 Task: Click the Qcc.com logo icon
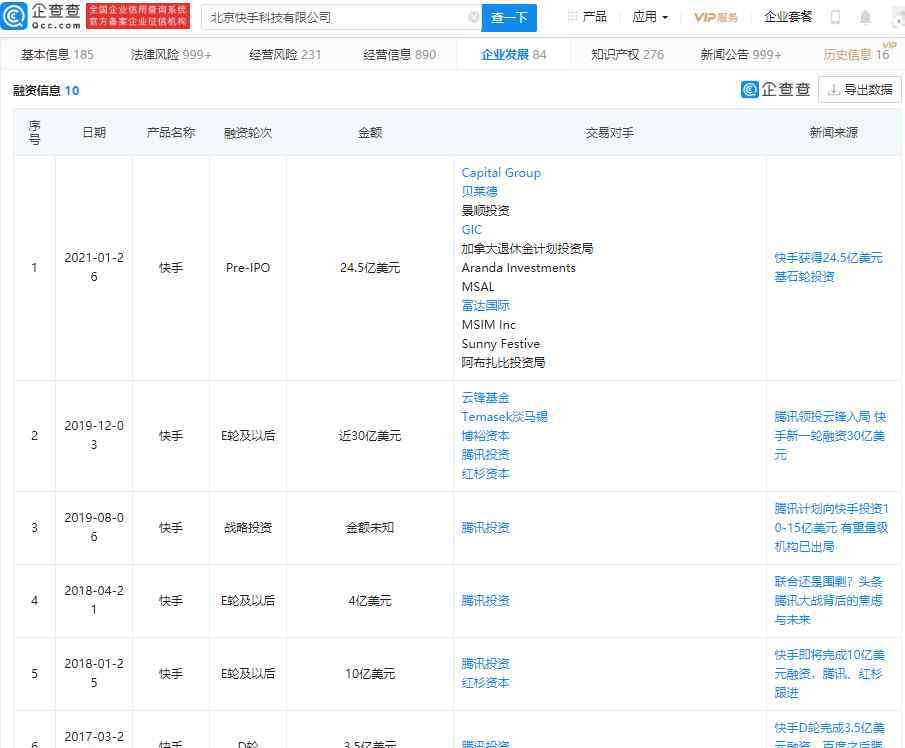[14, 16]
